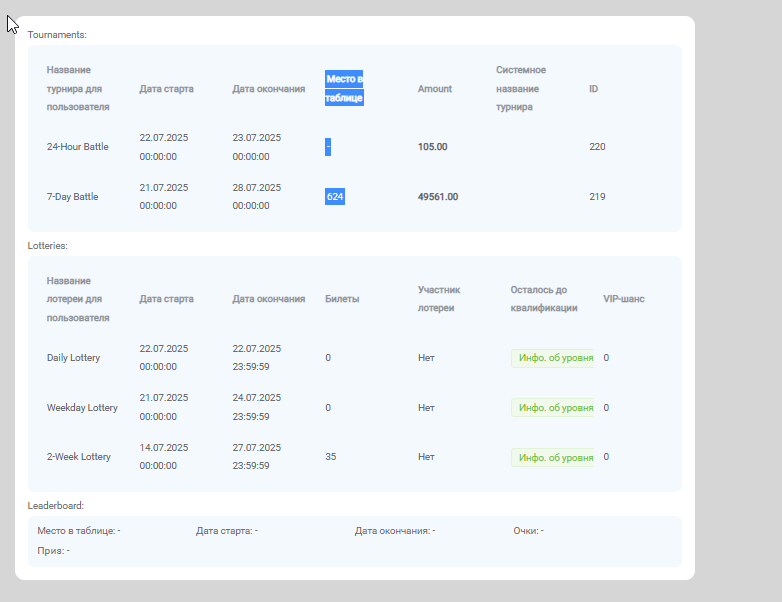Select the 7-Day Battle end date 28.07.2025
The height and width of the screenshot is (602, 782).
(256, 188)
